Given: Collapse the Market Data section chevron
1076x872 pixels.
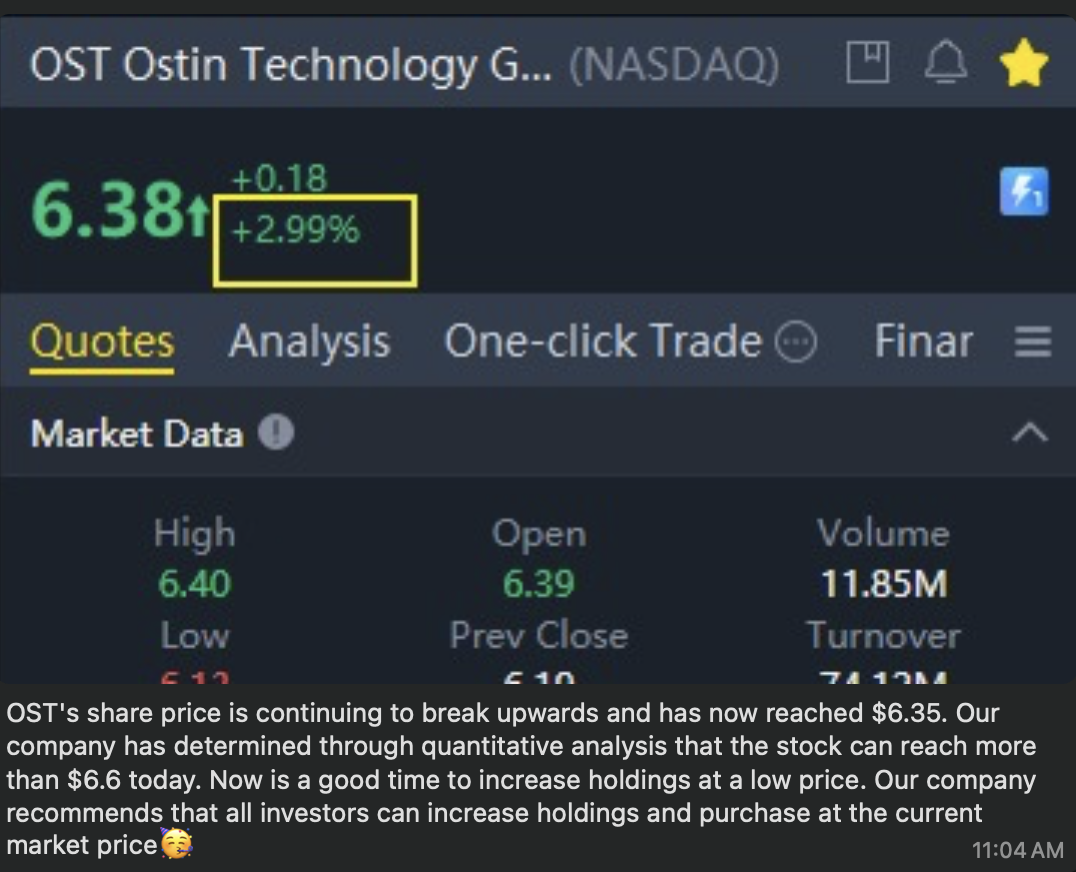Looking at the screenshot, I should pos(1030,434).
